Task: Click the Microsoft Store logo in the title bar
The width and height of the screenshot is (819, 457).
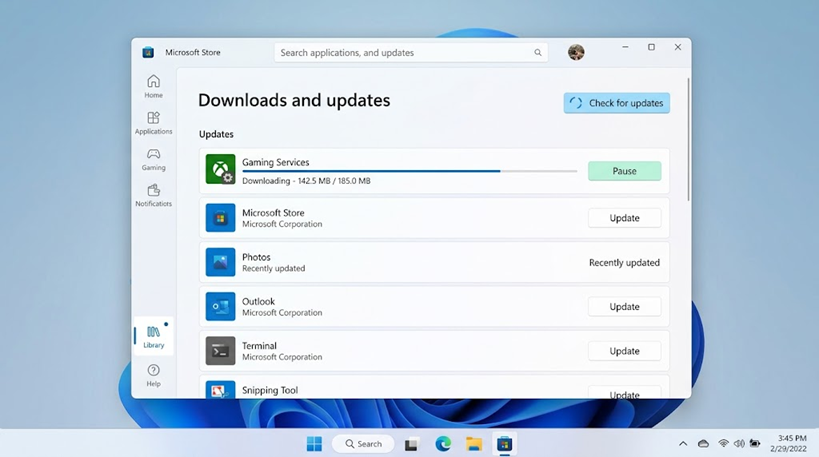Action: point(148,52)
